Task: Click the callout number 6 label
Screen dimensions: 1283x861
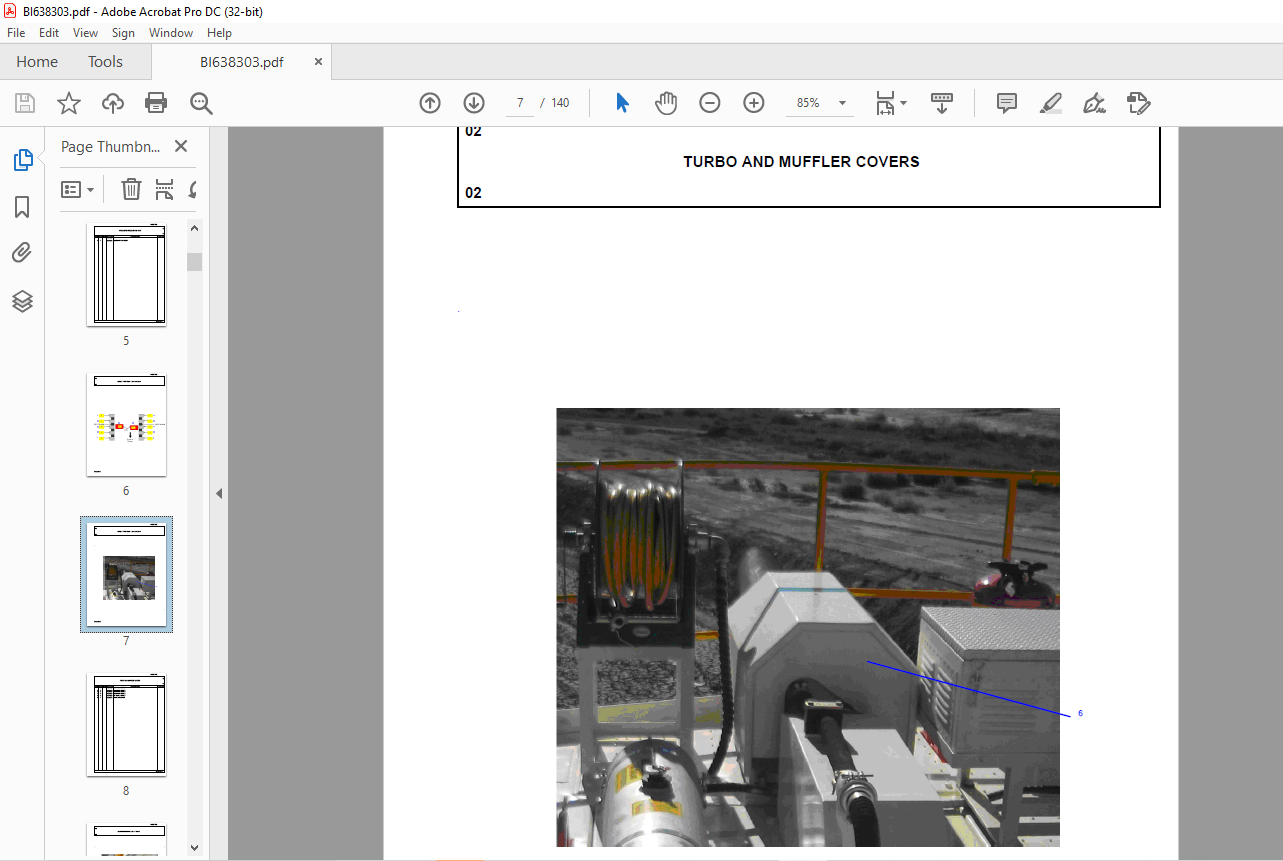Action: pyautogui.click(x=1080, y=713)
